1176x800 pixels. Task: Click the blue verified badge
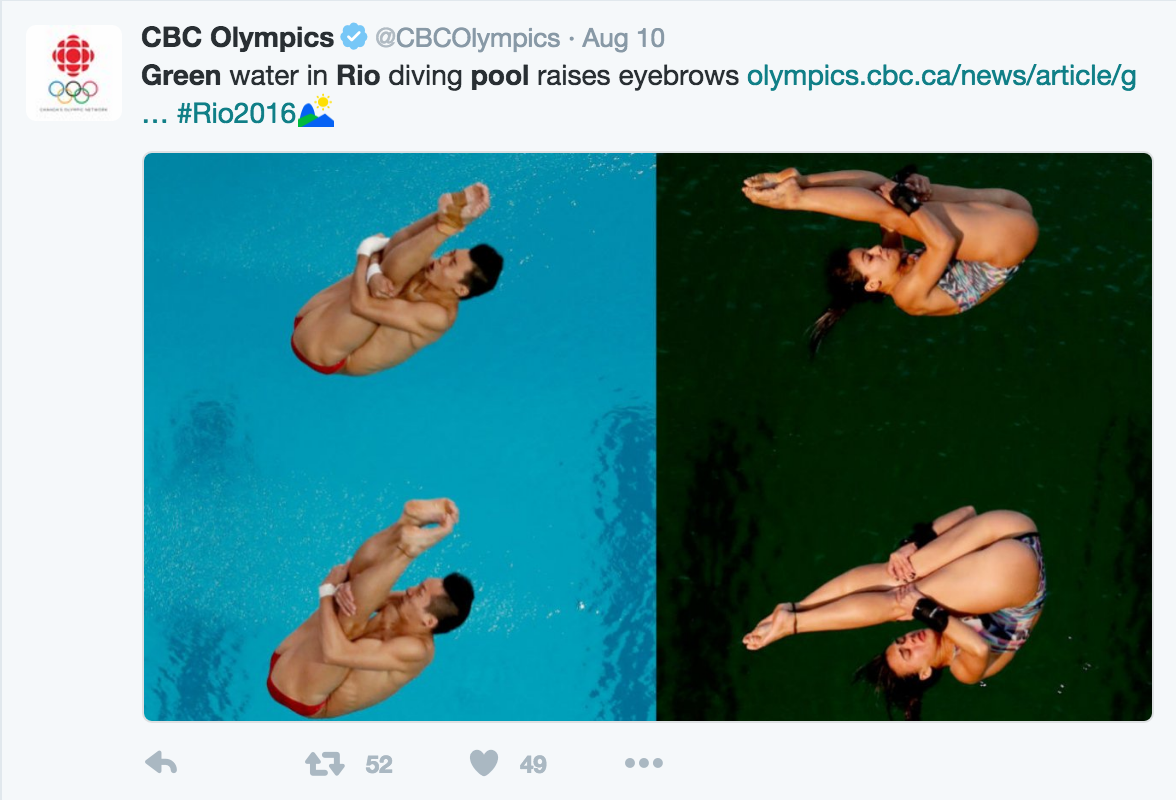click(354, 38)
